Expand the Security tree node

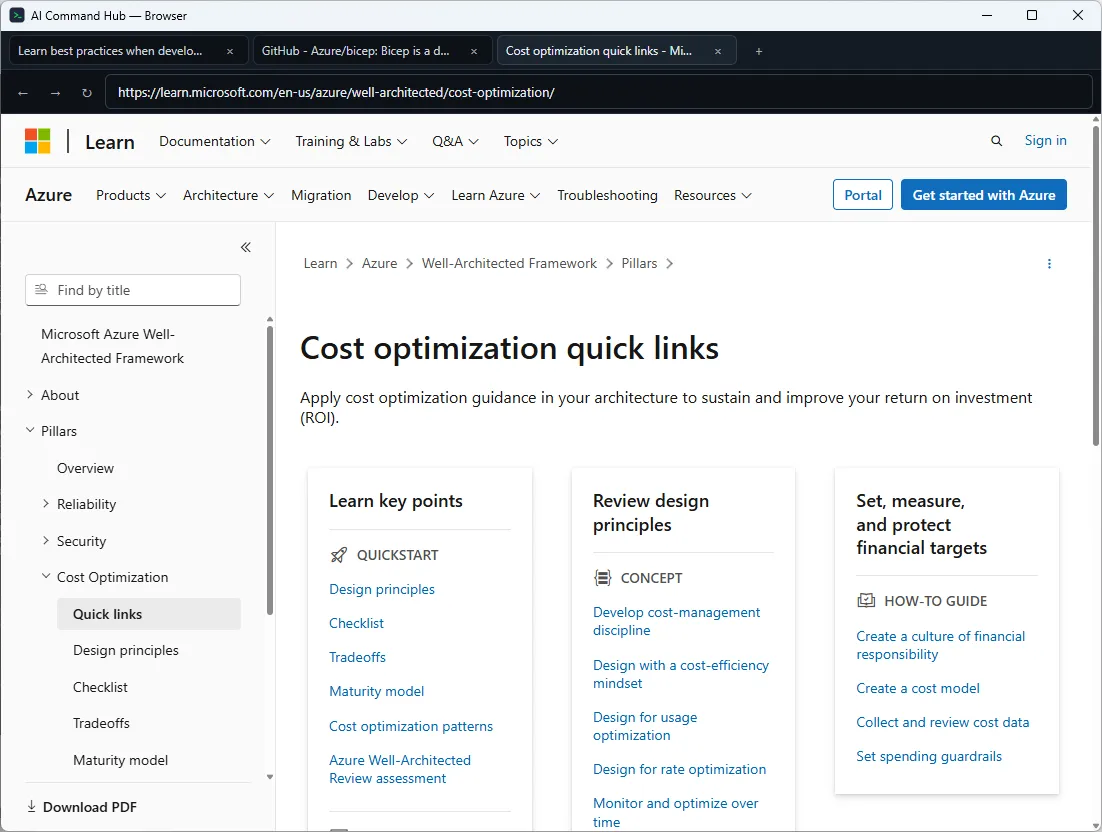tap(46, 540)
